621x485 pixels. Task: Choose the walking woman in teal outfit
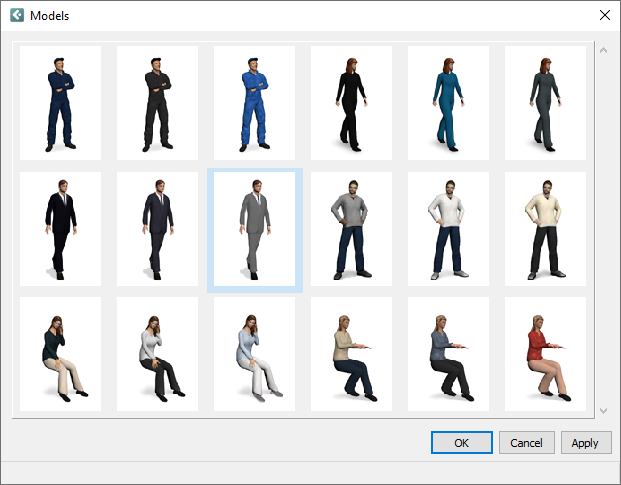point(448,103)
